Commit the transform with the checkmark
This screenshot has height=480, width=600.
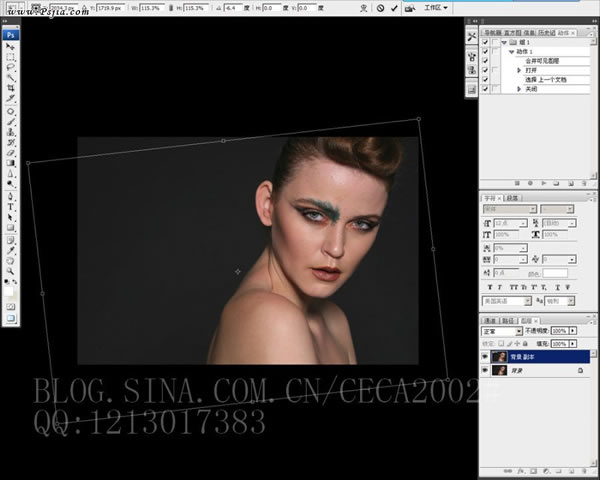[x=394, y=8]
